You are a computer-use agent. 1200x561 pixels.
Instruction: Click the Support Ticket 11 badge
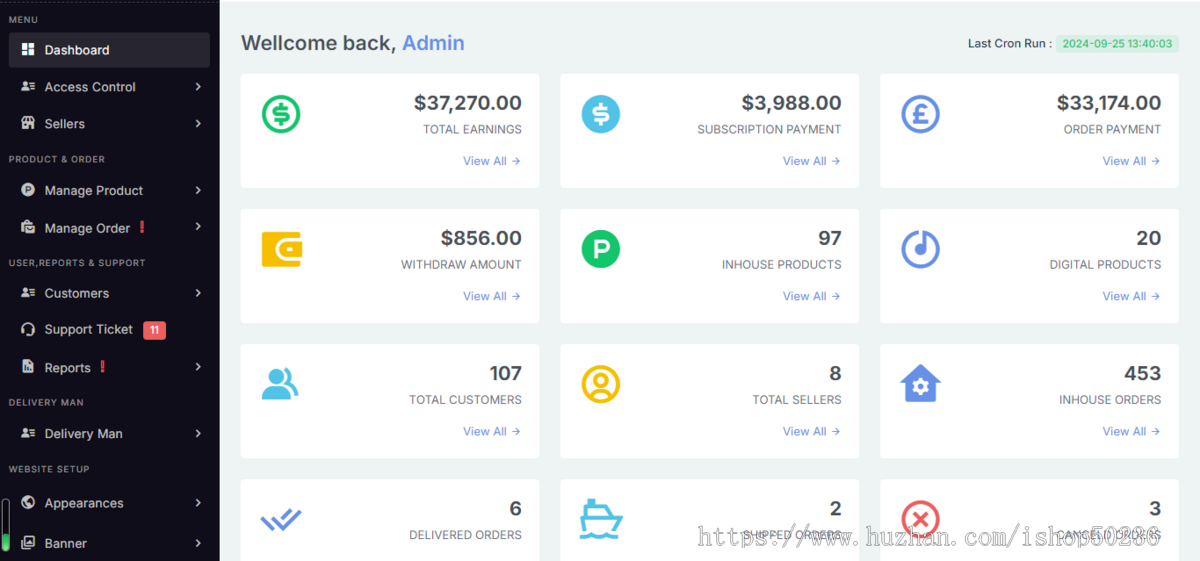[x=154, y=330]
